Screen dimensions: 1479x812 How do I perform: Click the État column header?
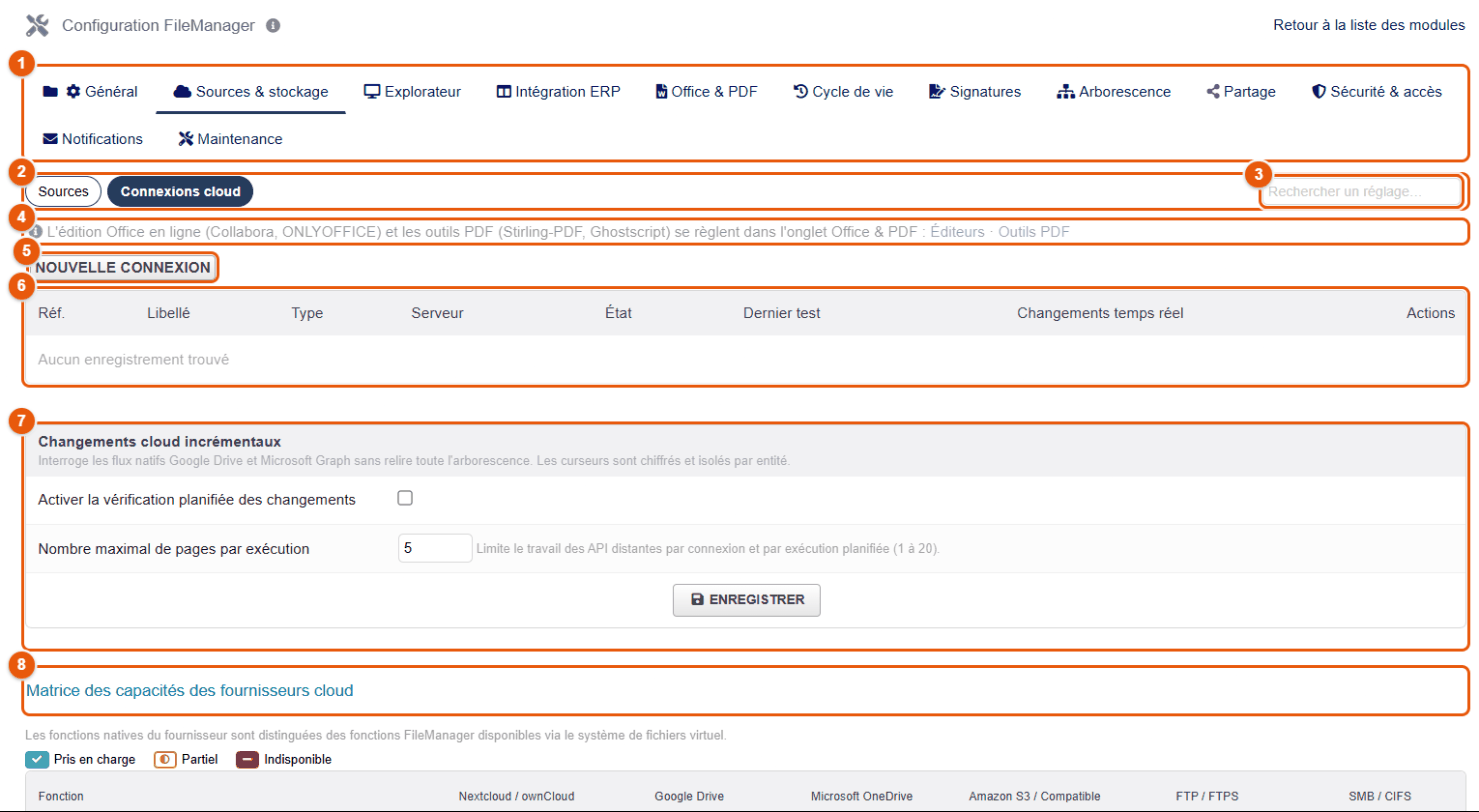click(618, 313)
